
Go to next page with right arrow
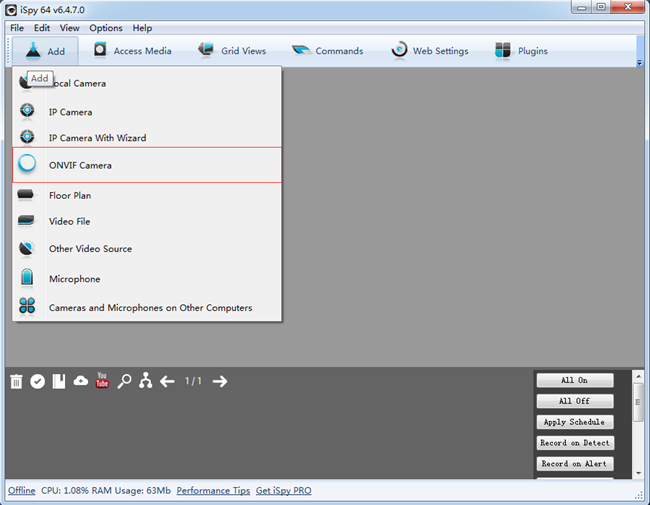pyautogui.click(x=220, y=381)
